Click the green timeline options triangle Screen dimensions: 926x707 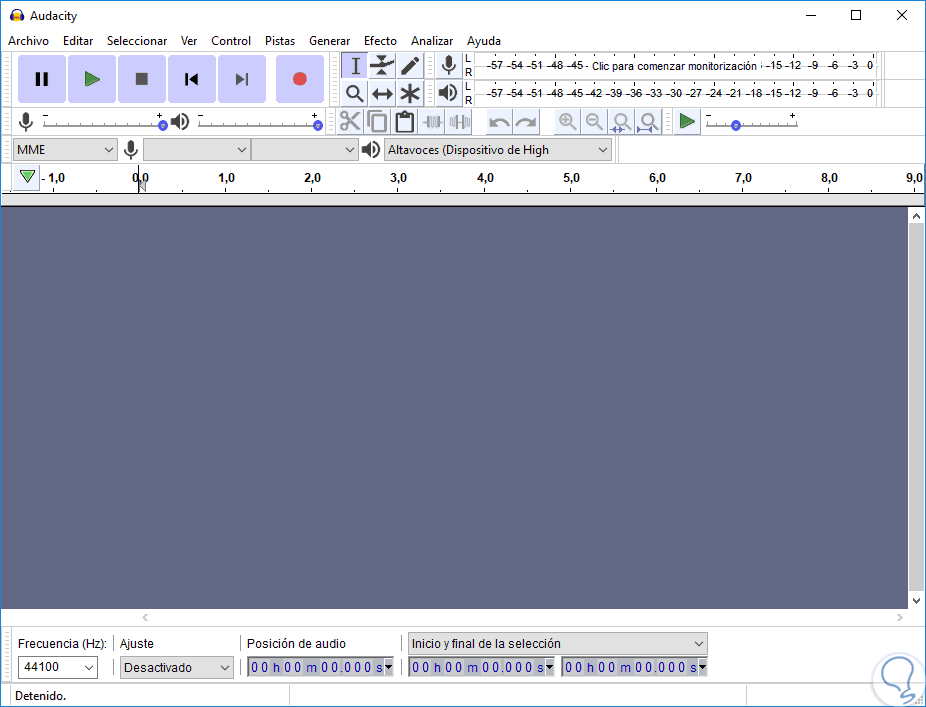click(x=27, y=177)
